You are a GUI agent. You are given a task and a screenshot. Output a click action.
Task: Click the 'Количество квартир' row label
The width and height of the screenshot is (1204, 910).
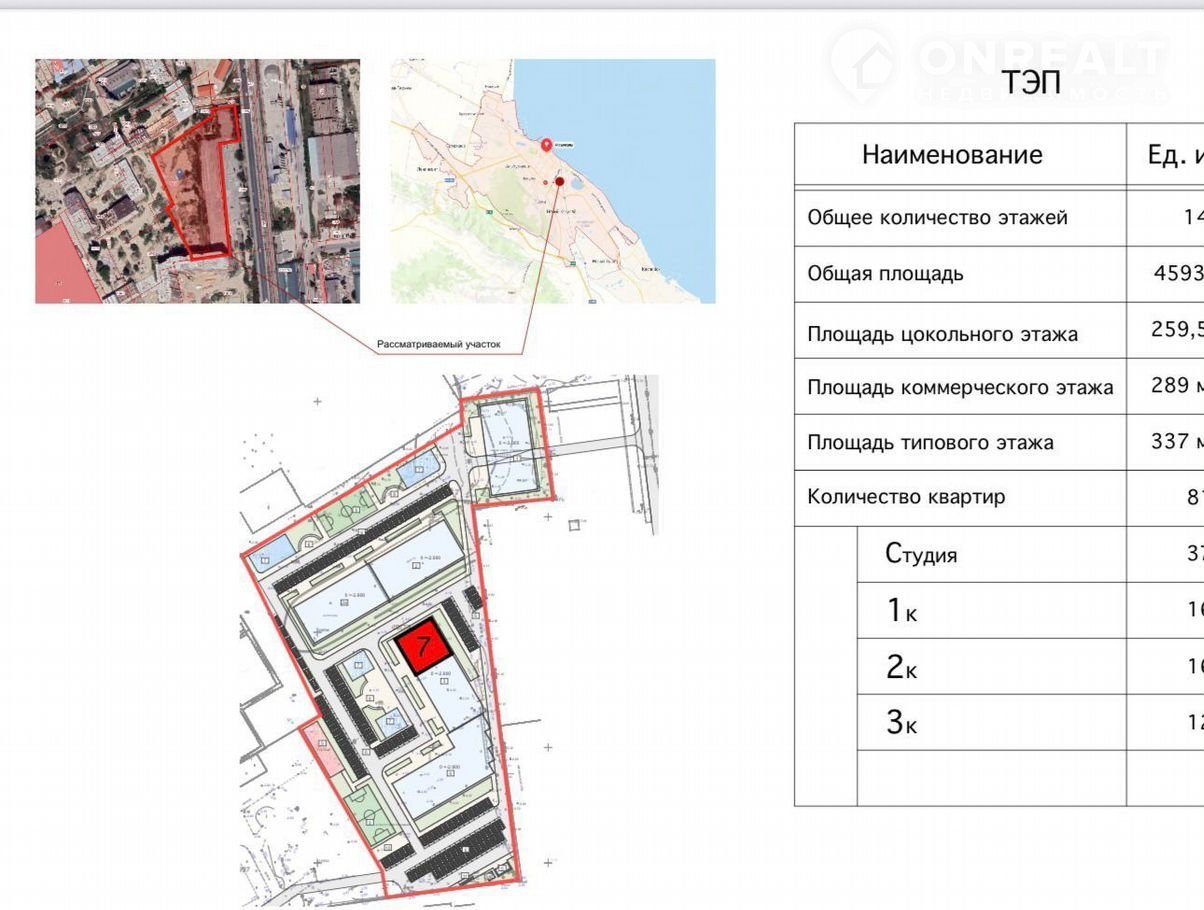(x=906, y=497)
